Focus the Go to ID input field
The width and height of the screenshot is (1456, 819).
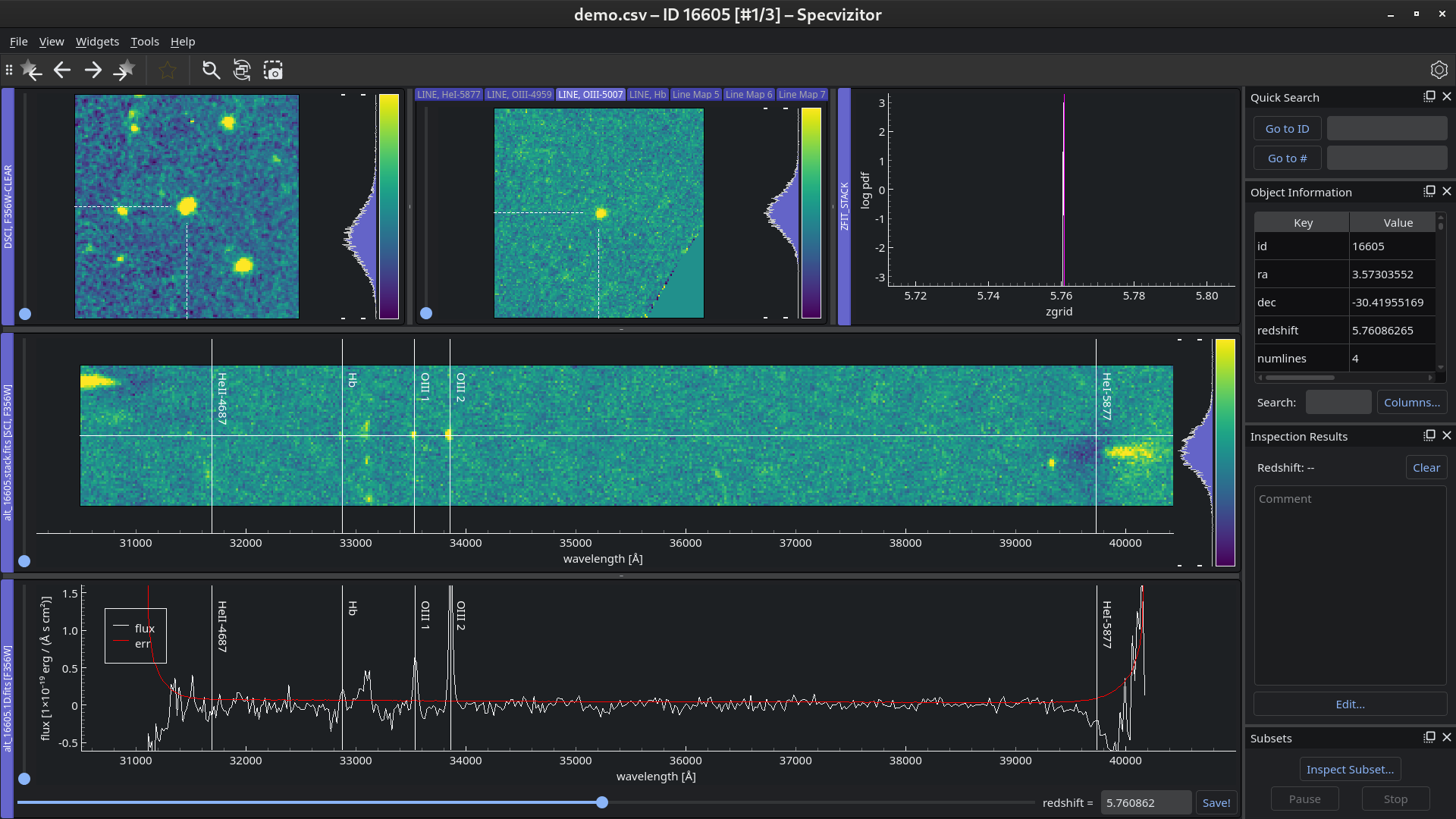coord(1387,129)
